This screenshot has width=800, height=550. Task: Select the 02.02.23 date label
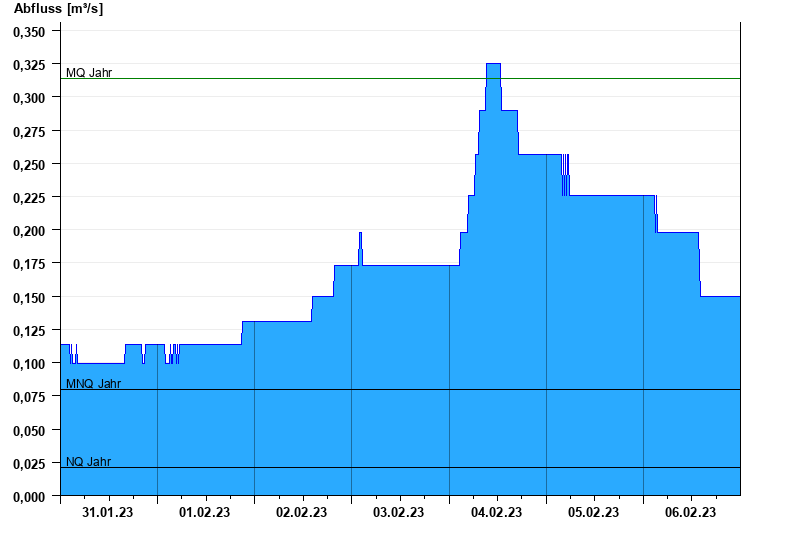pos(302,513)
